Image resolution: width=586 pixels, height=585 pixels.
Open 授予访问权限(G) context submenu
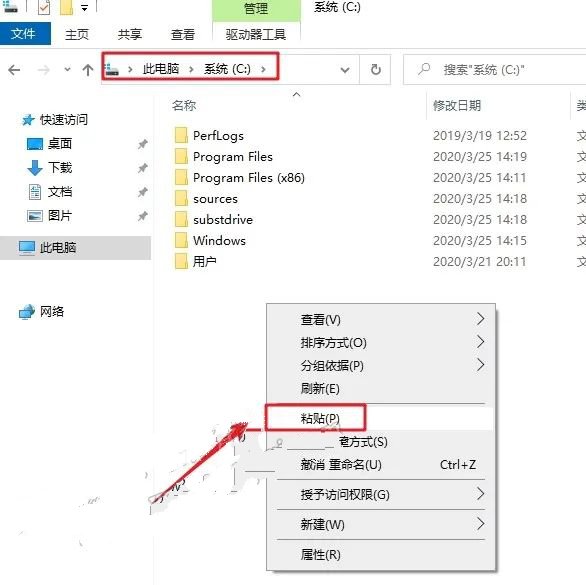381,495
